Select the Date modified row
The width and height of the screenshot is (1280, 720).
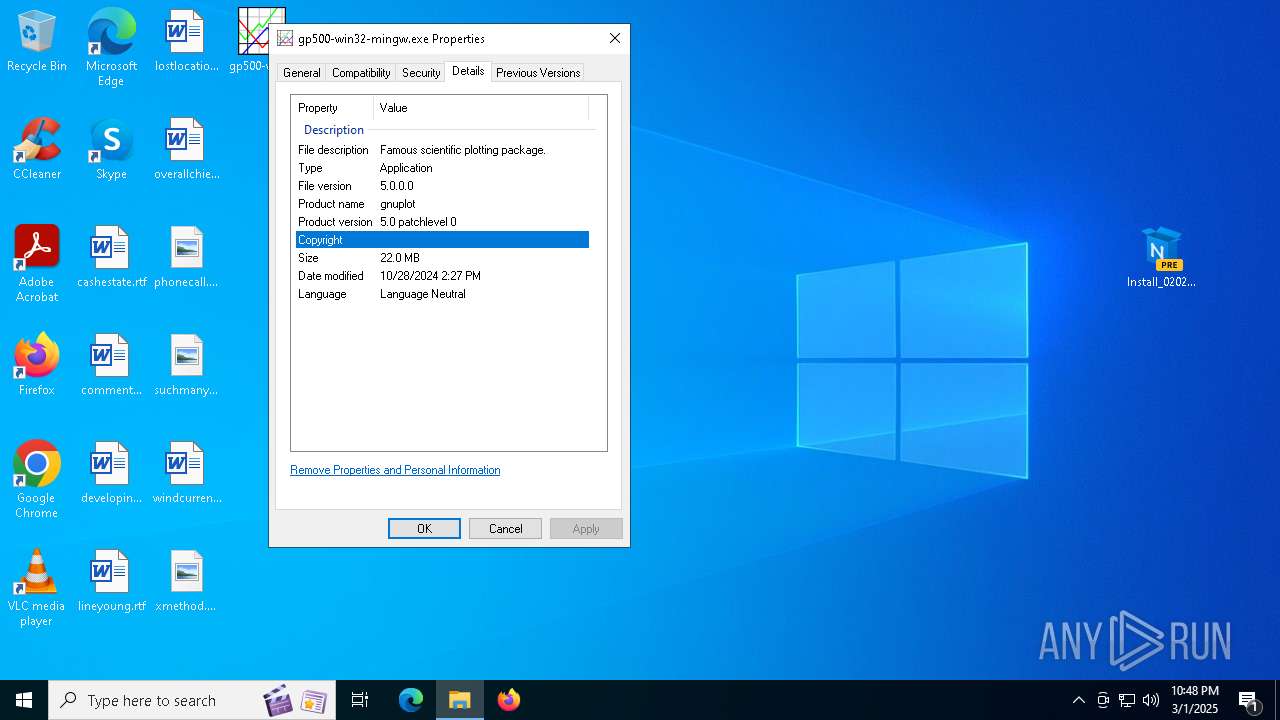[x=442, y=276]
